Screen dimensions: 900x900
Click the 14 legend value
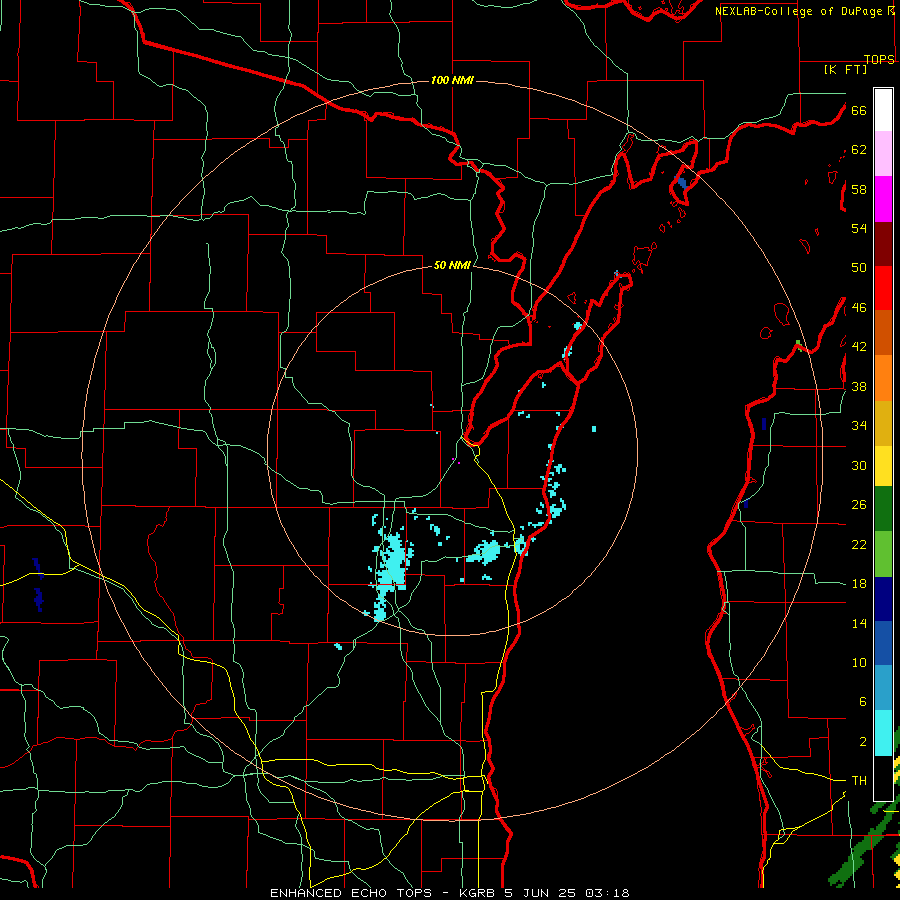tap(859, 623)
